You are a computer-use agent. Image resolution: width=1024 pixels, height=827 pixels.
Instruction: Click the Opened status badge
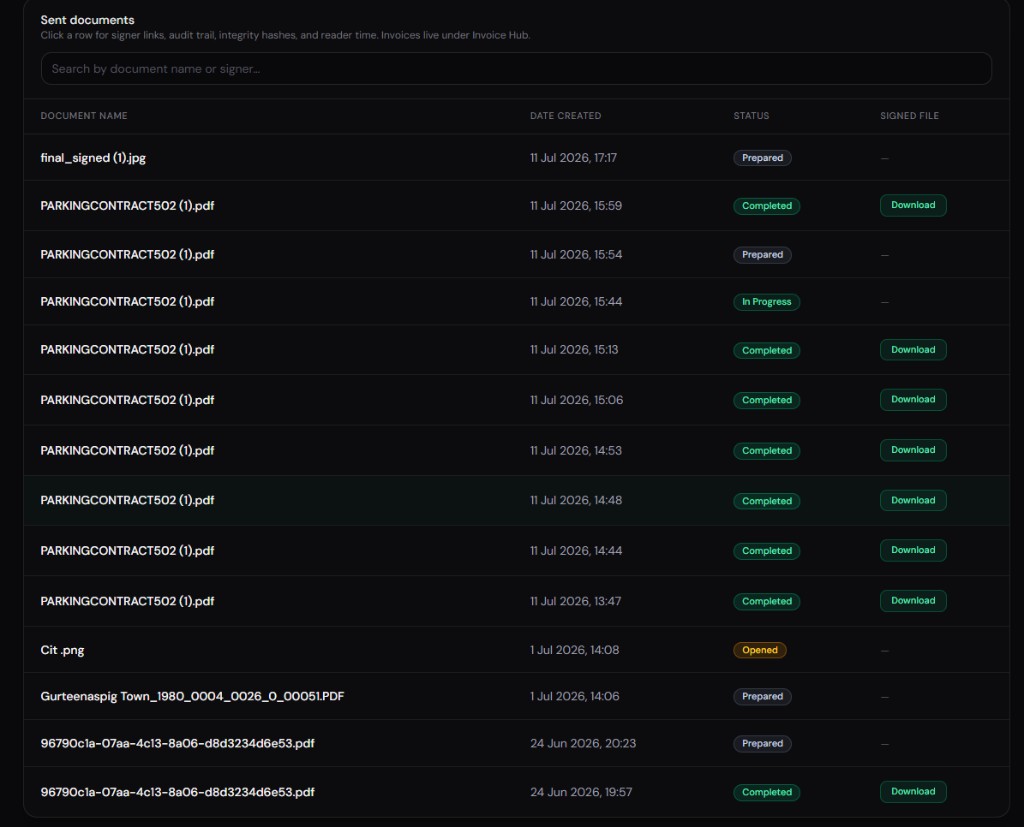(x=760, y=650)
